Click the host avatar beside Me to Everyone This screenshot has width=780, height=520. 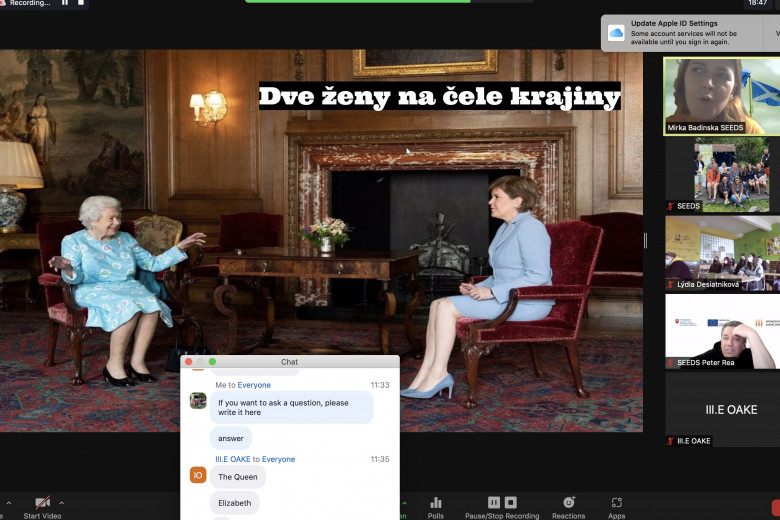click(x=198, y=401)
